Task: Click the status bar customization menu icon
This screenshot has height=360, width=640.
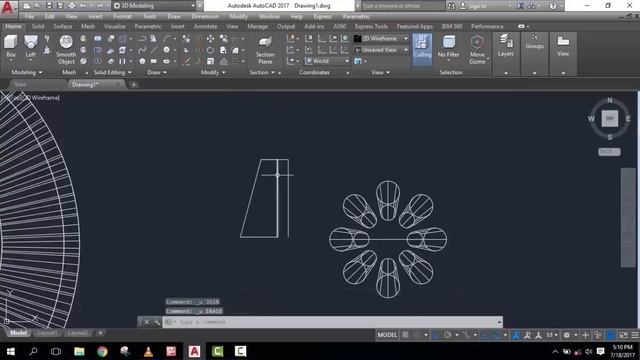Action: pyautogui.click(x=635, y=335)
